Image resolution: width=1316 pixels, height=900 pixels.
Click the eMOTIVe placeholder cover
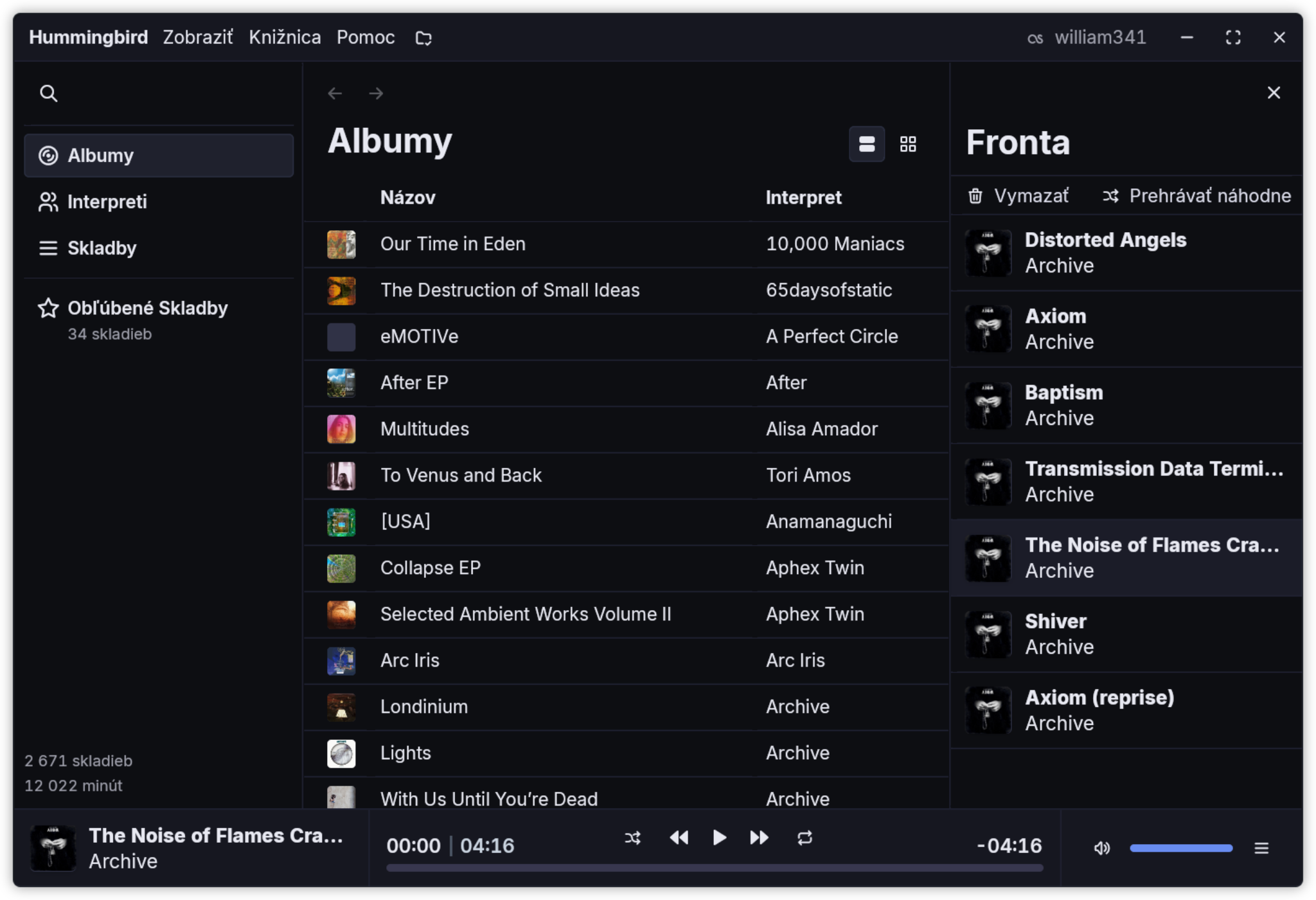coord(341,337)
